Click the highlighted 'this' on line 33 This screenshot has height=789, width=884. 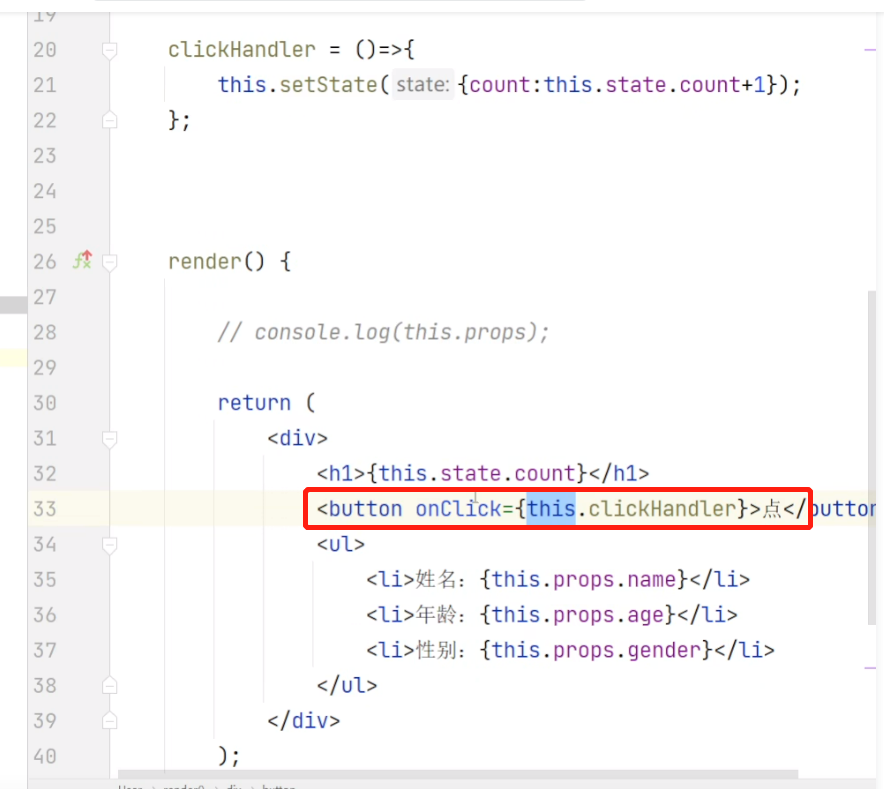point(551,509)
